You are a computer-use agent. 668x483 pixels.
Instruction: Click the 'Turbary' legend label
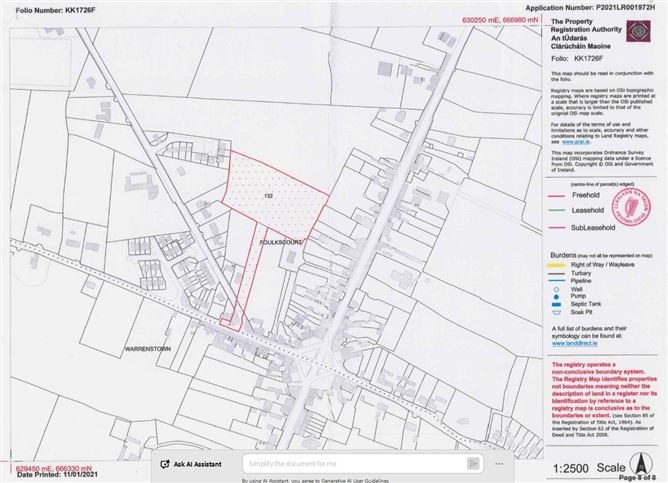click(x=581, y=273)
